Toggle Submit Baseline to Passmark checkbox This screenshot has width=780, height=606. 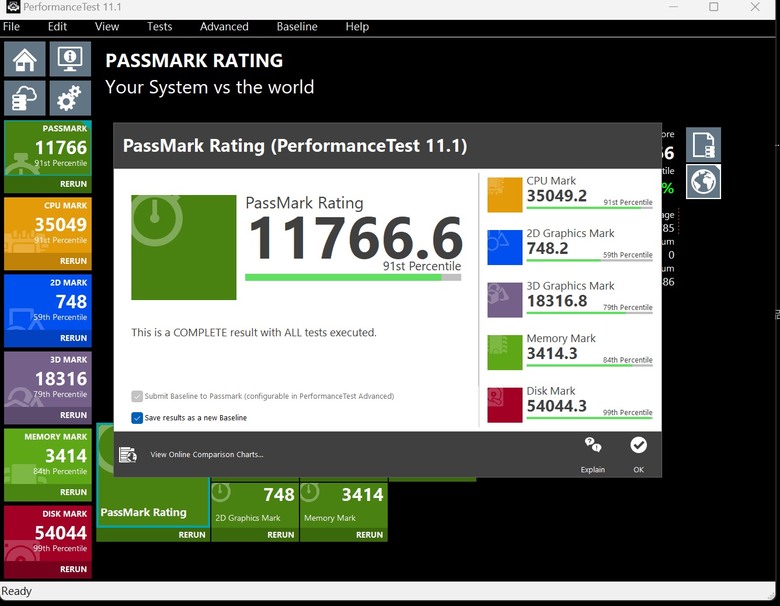[137, 396]
